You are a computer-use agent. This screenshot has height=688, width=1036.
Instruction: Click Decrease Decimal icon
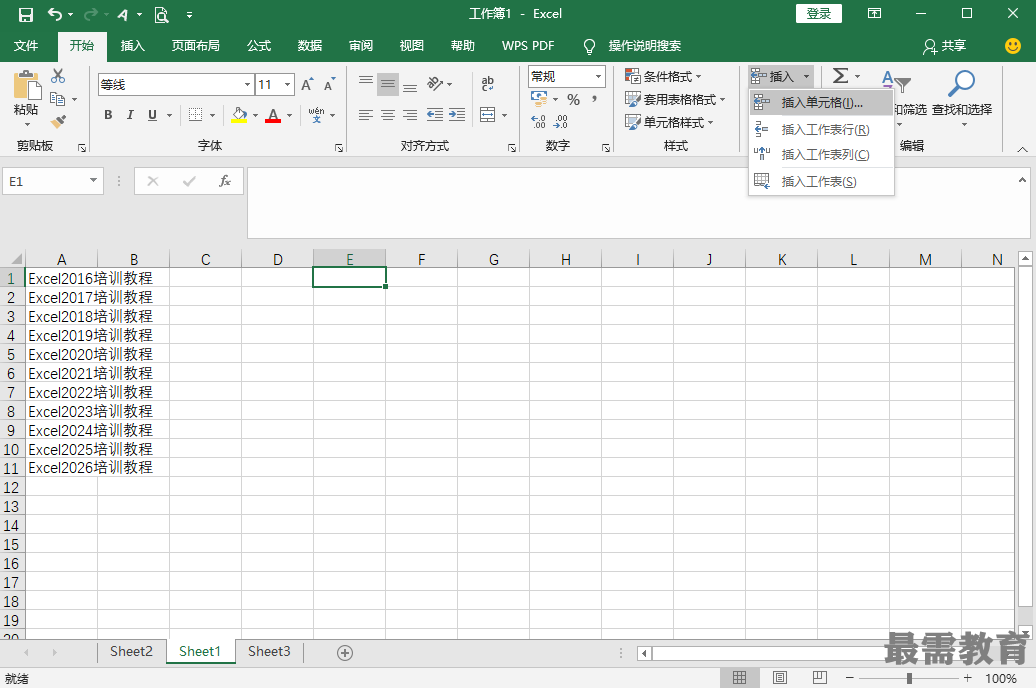coord(561,122)
